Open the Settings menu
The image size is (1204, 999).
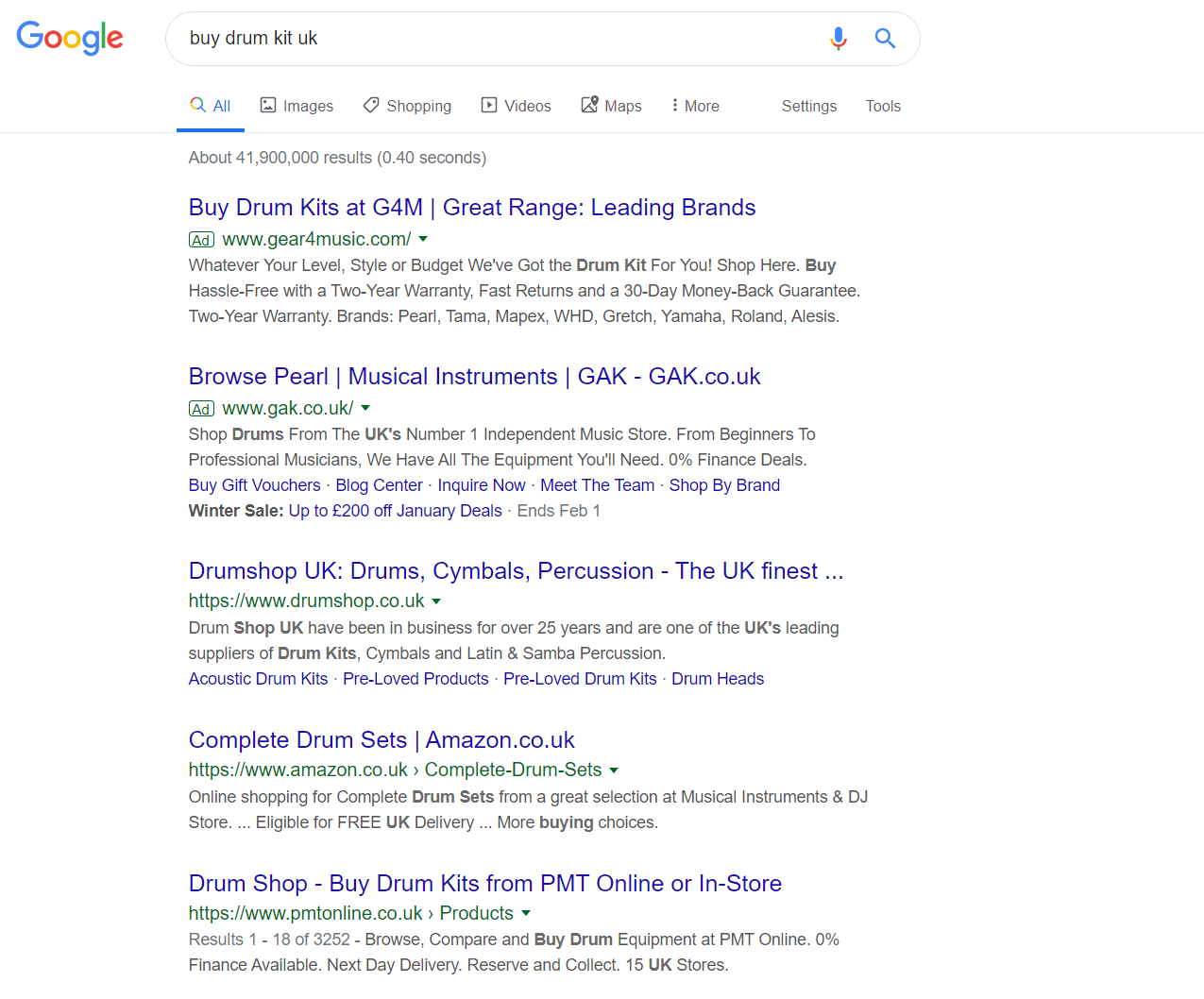coord(808,105)
